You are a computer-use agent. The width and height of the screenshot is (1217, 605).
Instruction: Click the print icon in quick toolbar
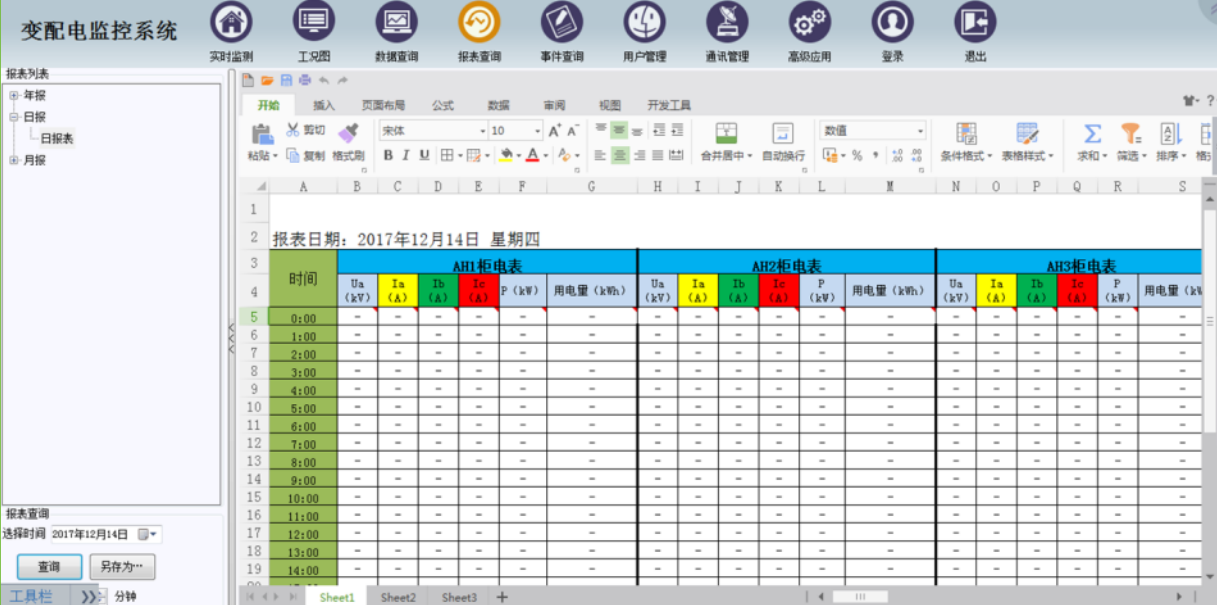coord(305,80)
